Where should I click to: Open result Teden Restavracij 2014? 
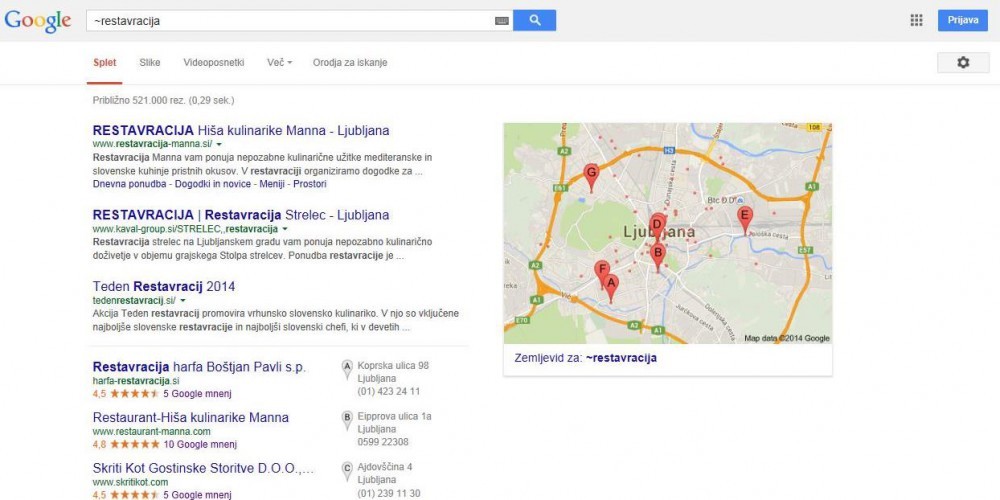coord(164,286)
